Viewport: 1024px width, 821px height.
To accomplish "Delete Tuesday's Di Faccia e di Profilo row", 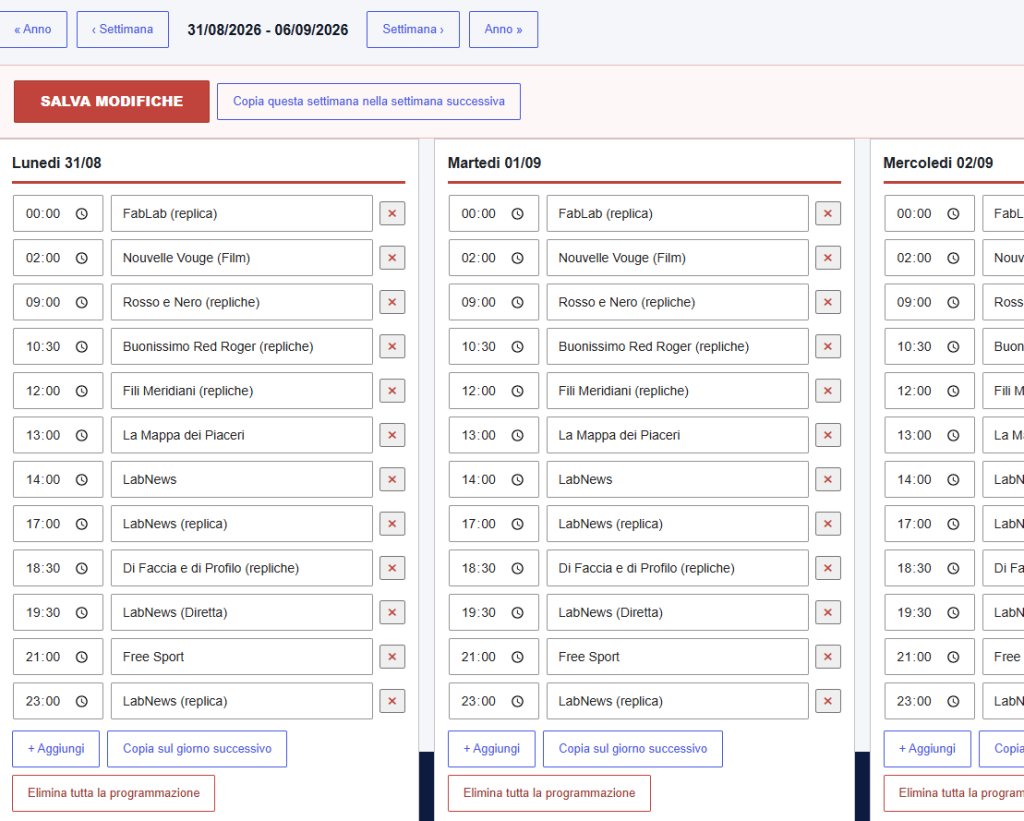I will point(827,568).
